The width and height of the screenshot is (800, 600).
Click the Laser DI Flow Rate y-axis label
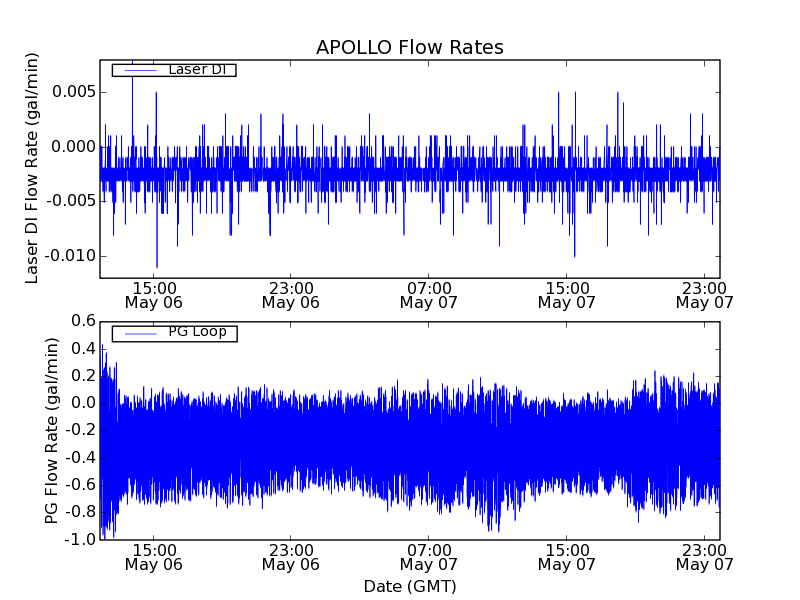click(32, 169)
